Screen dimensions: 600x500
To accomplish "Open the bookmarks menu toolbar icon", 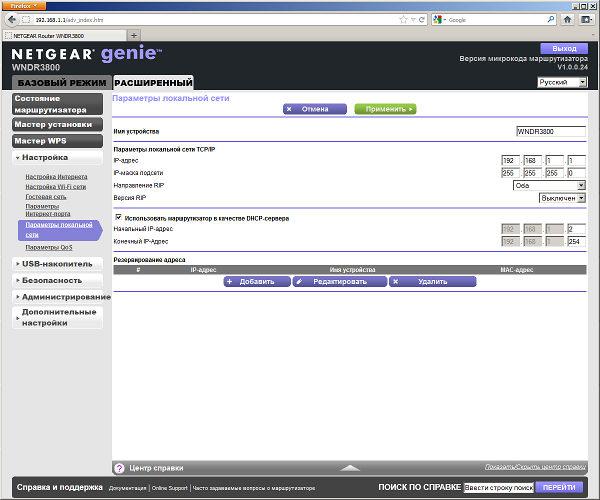I will 586,20.
